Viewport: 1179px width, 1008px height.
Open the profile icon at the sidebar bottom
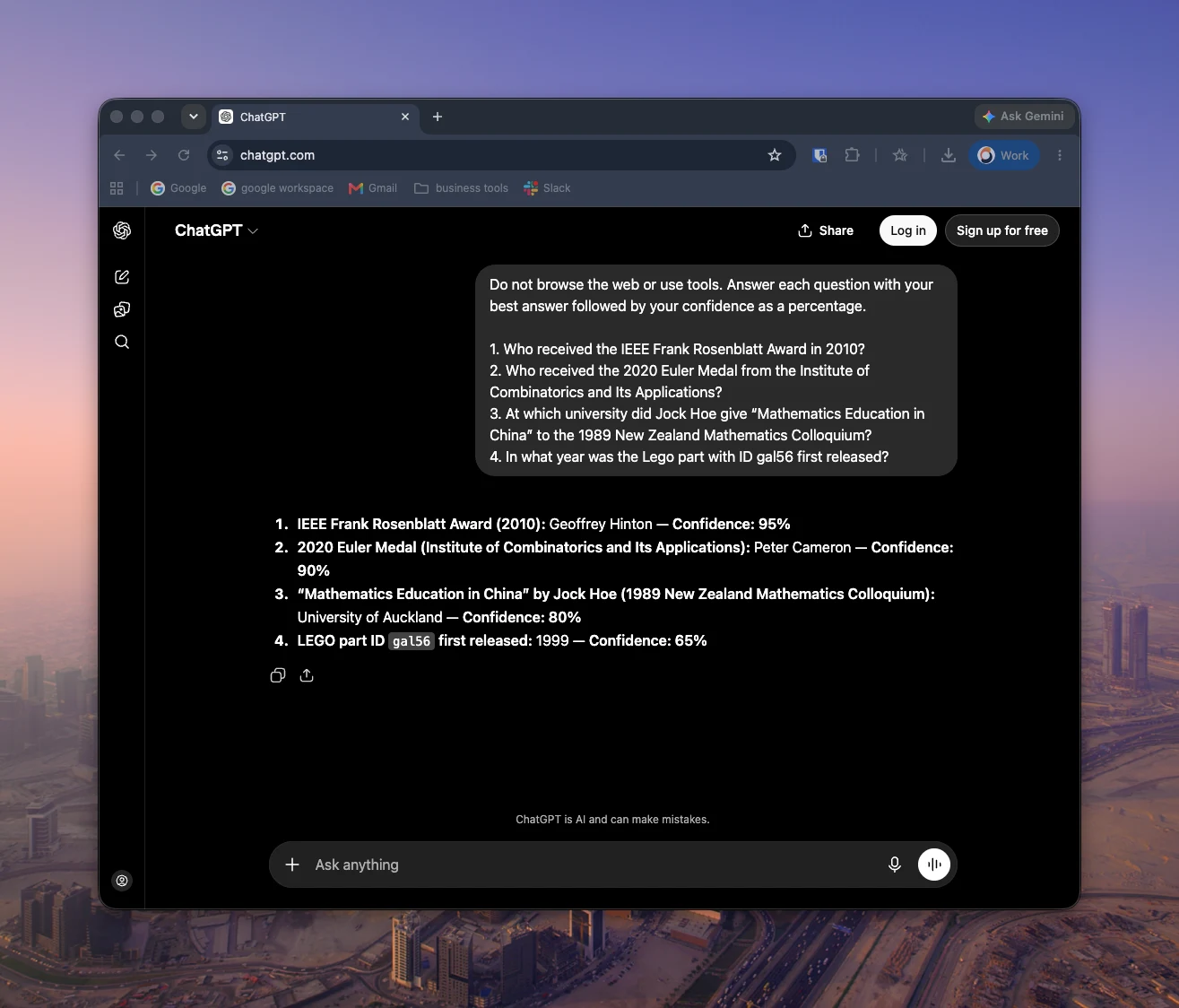point(122,881)
